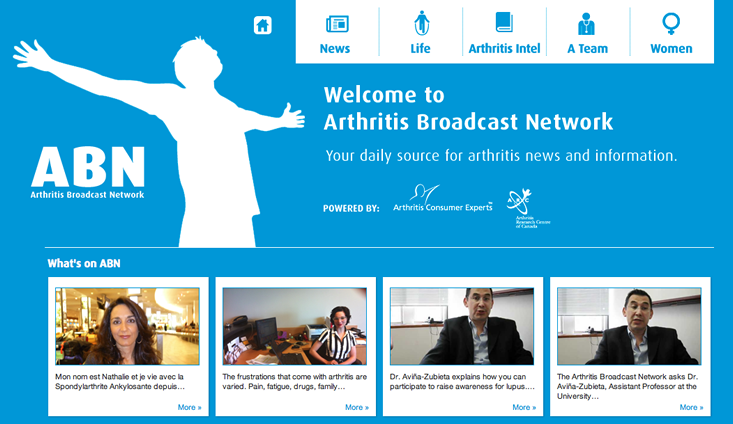This screenshot has height=424, width=733.
Task: Click the A Team doctor icon
Action: point(586,24)
